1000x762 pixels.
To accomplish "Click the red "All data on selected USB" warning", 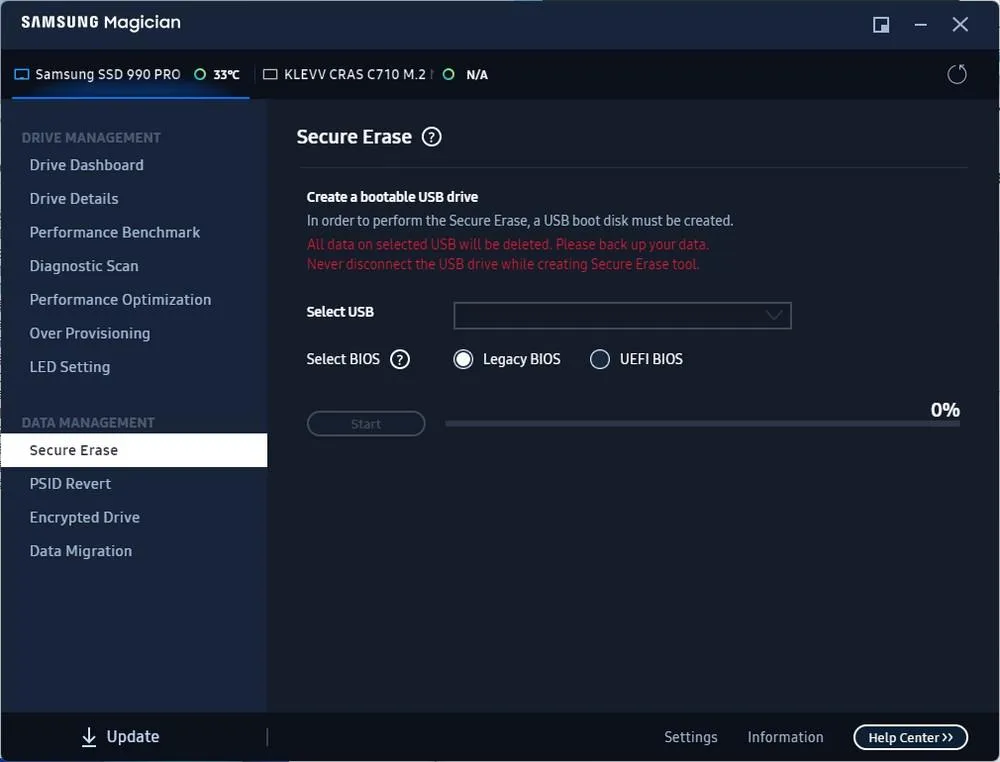I will [508, 245].
